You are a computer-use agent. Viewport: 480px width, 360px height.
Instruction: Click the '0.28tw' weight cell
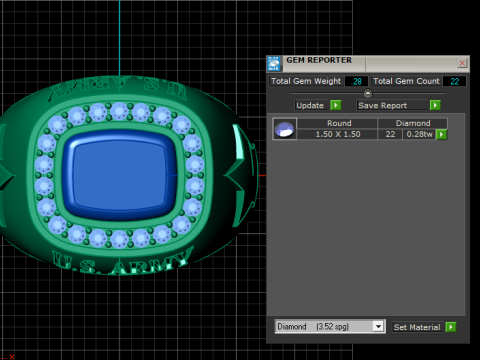[419, 134]
